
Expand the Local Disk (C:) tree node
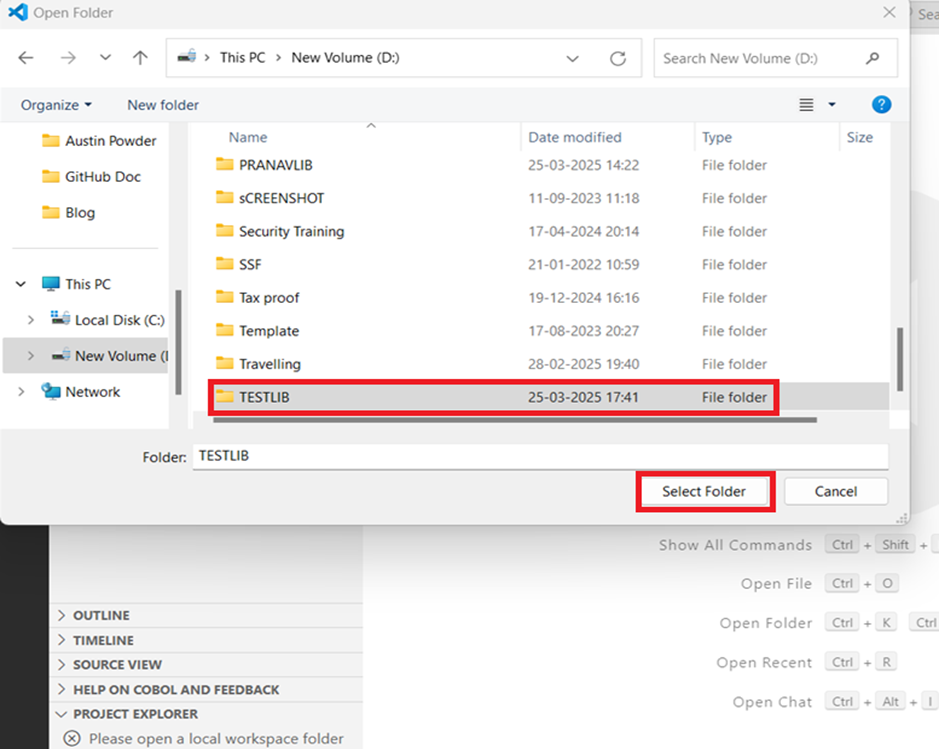[31, 320]
